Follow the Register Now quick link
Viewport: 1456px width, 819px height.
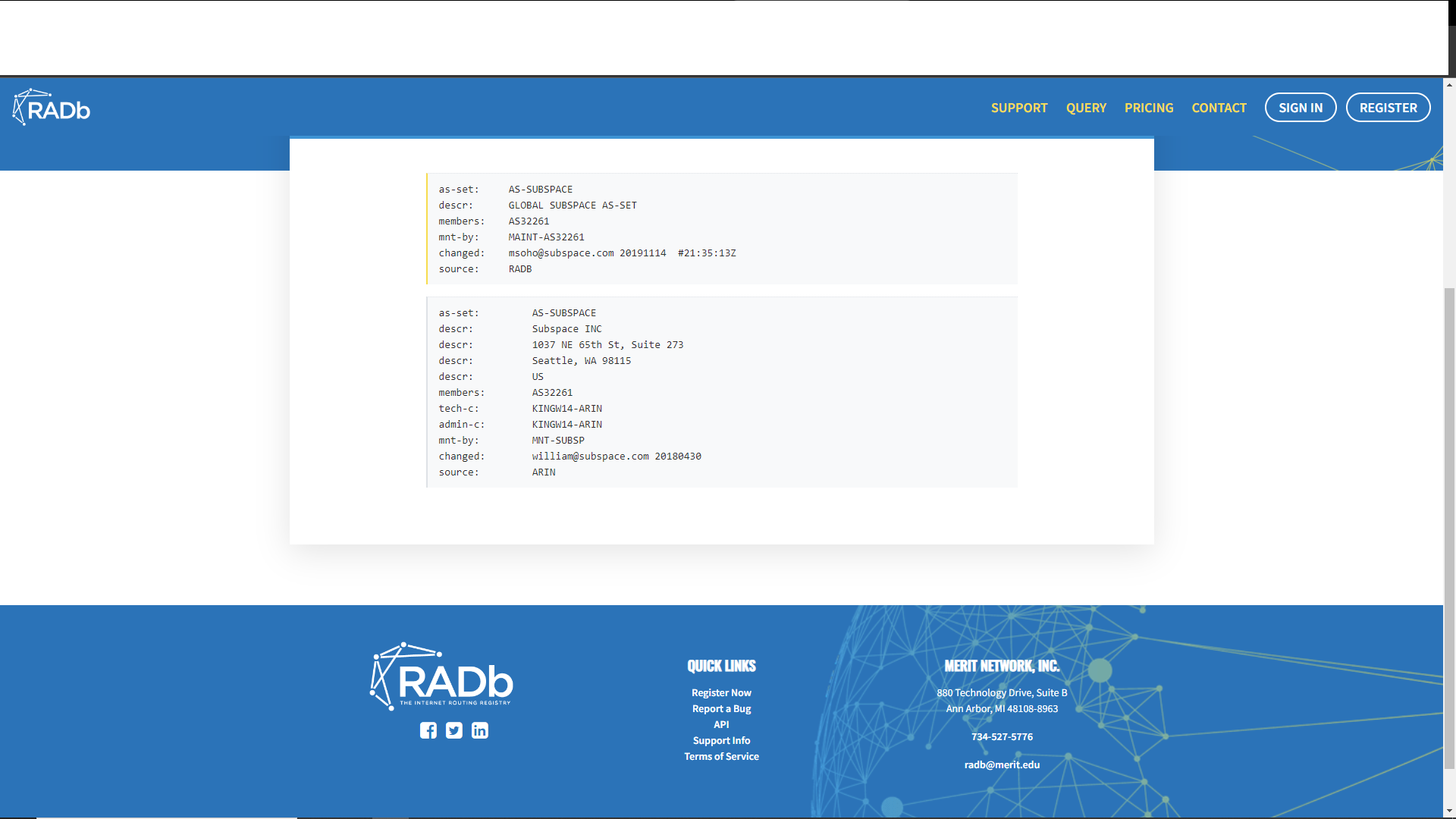(721, 692)
